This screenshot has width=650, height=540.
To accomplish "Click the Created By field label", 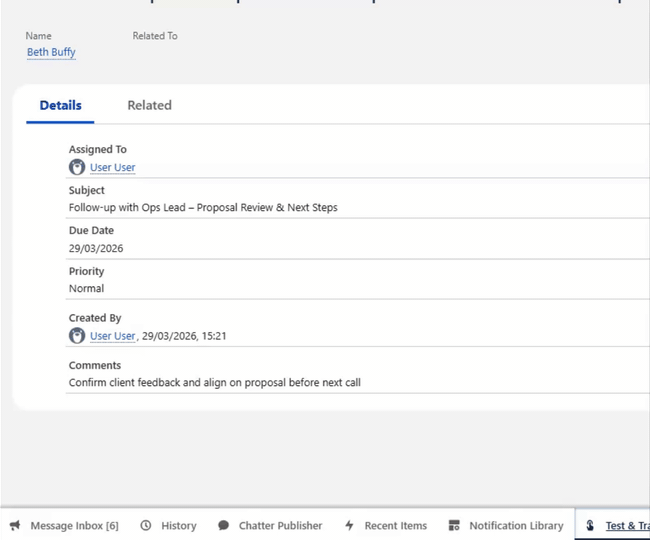I will (x=95, y=318).
